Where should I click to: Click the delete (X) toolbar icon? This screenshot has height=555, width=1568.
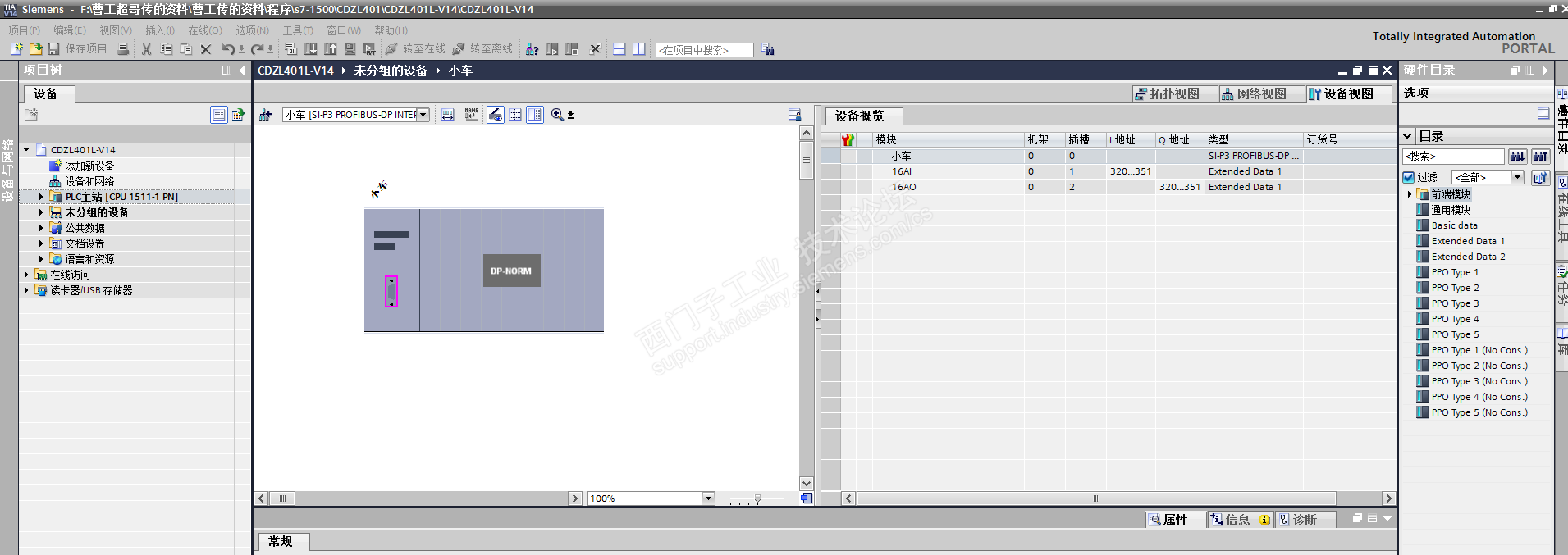click(x=206, y=49)
